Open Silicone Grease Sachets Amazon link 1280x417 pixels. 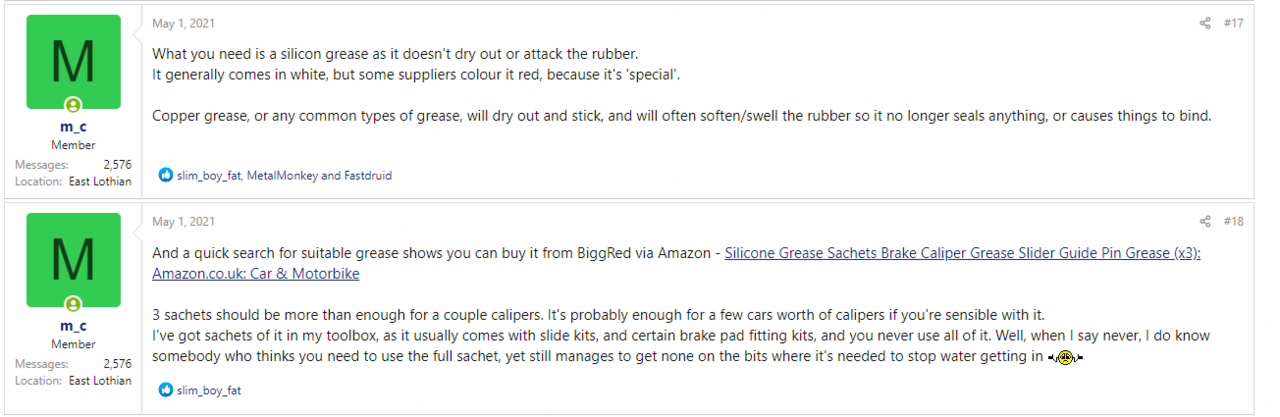click(962, 254)
